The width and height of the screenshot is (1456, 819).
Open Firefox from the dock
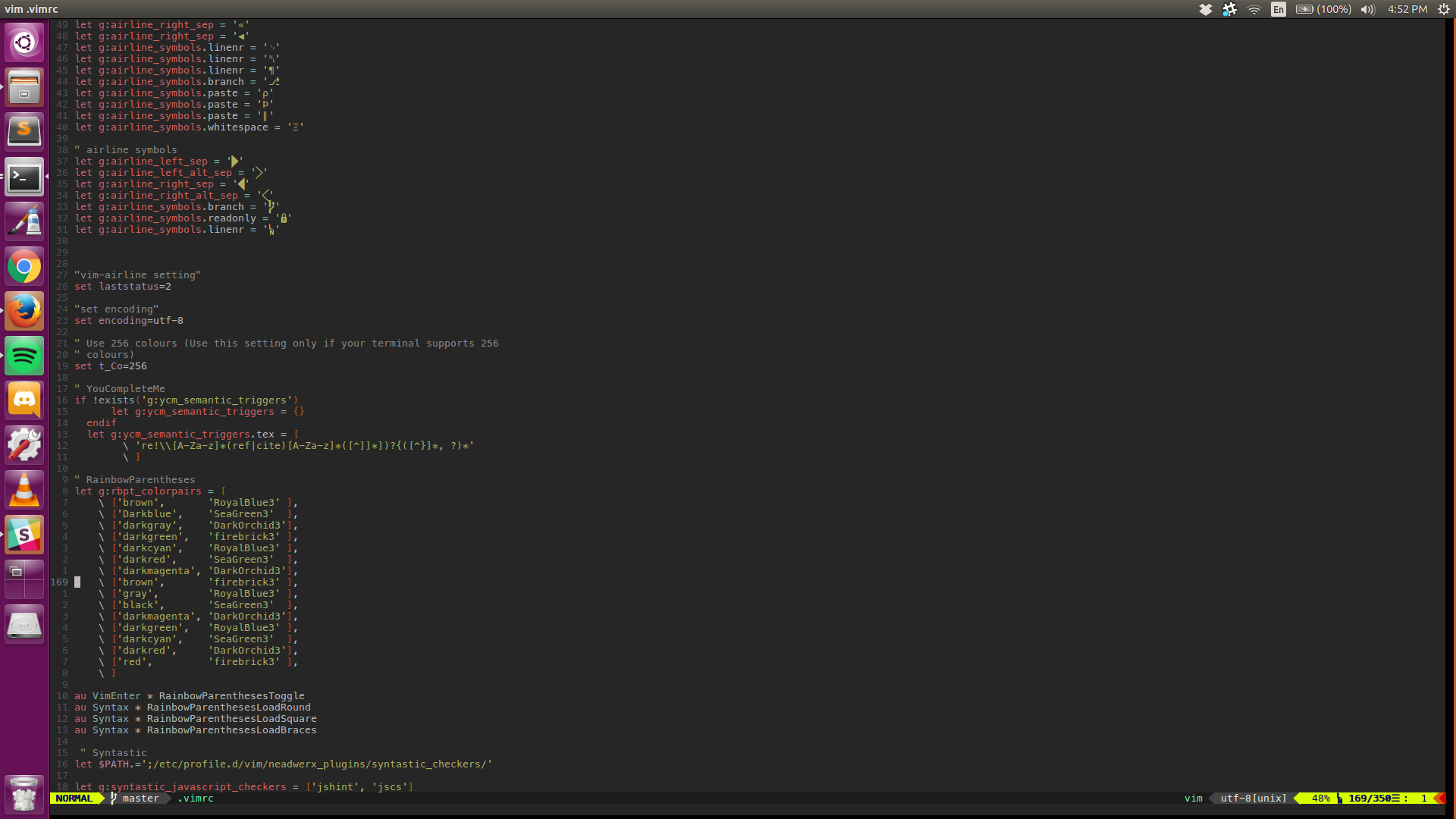24,312
